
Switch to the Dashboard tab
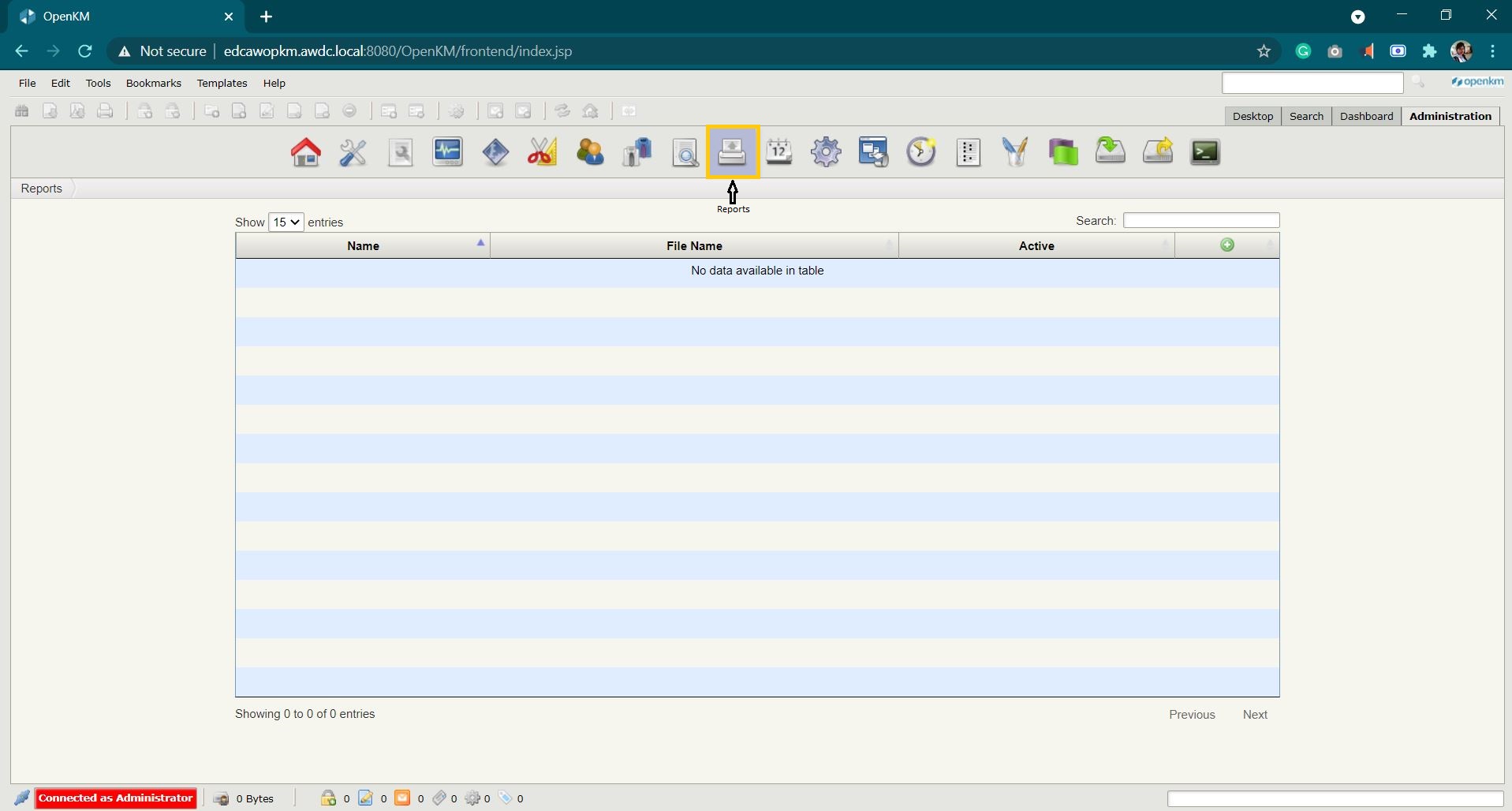click(1366, 116)
